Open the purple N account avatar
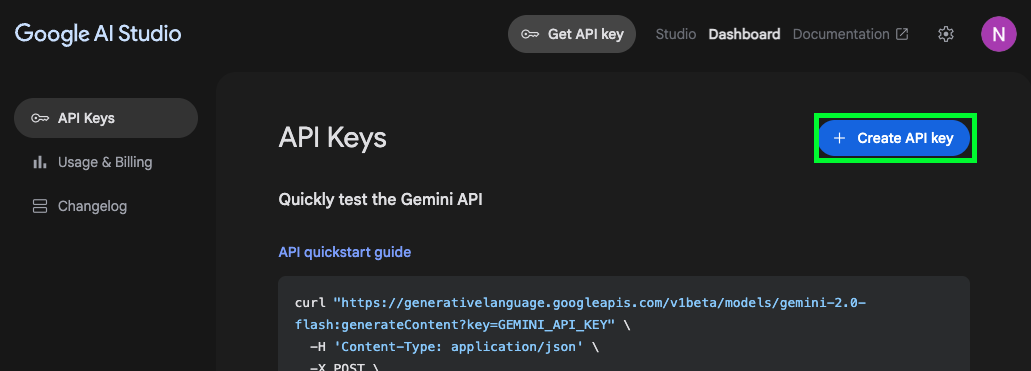 (998, 34)
